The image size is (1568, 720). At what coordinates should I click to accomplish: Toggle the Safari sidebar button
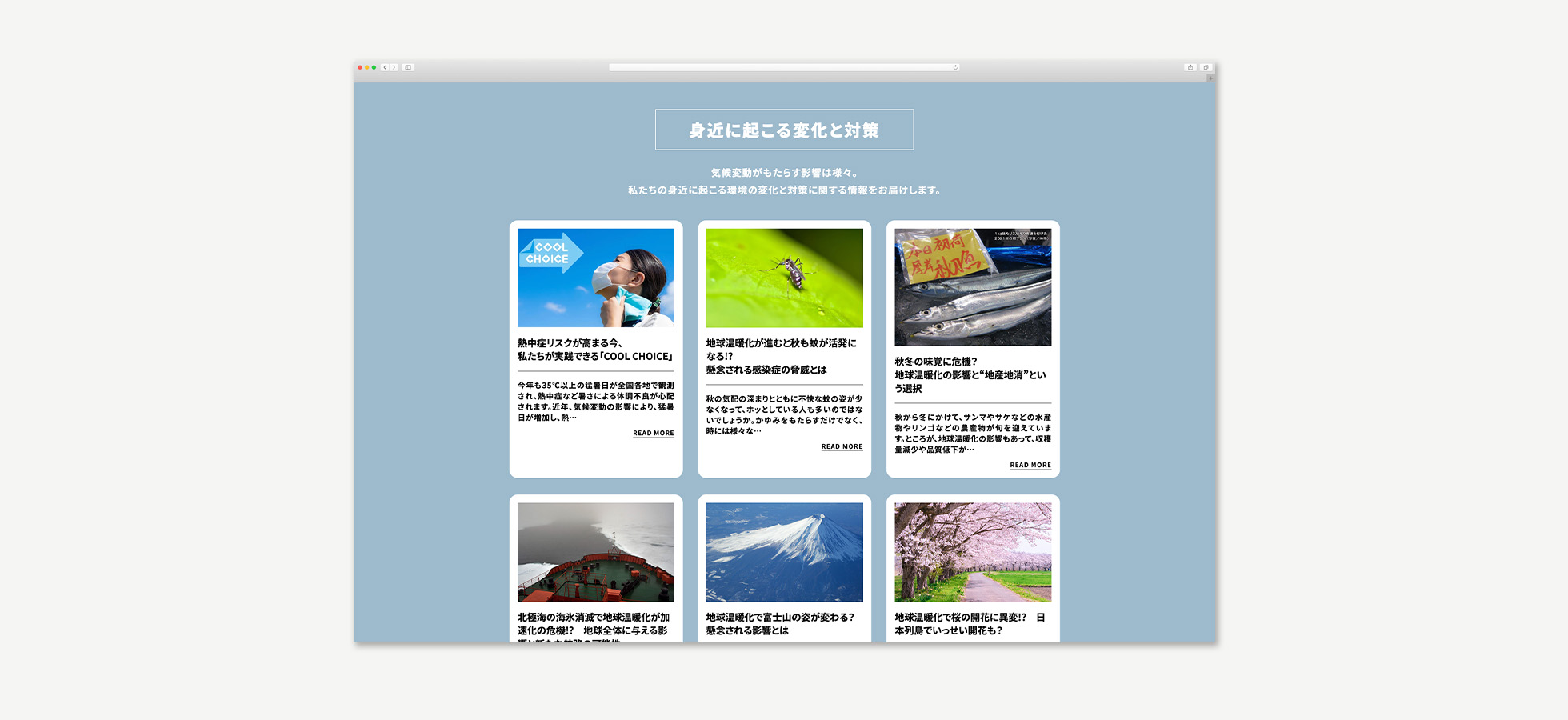click(x=408, y=67)
